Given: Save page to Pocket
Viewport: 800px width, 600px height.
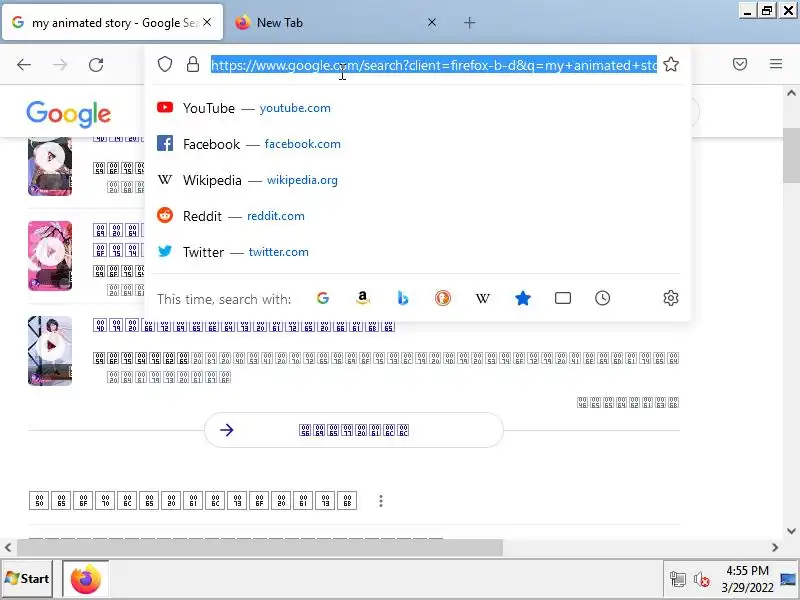Looking at the screenshot, I should (740, 64).
